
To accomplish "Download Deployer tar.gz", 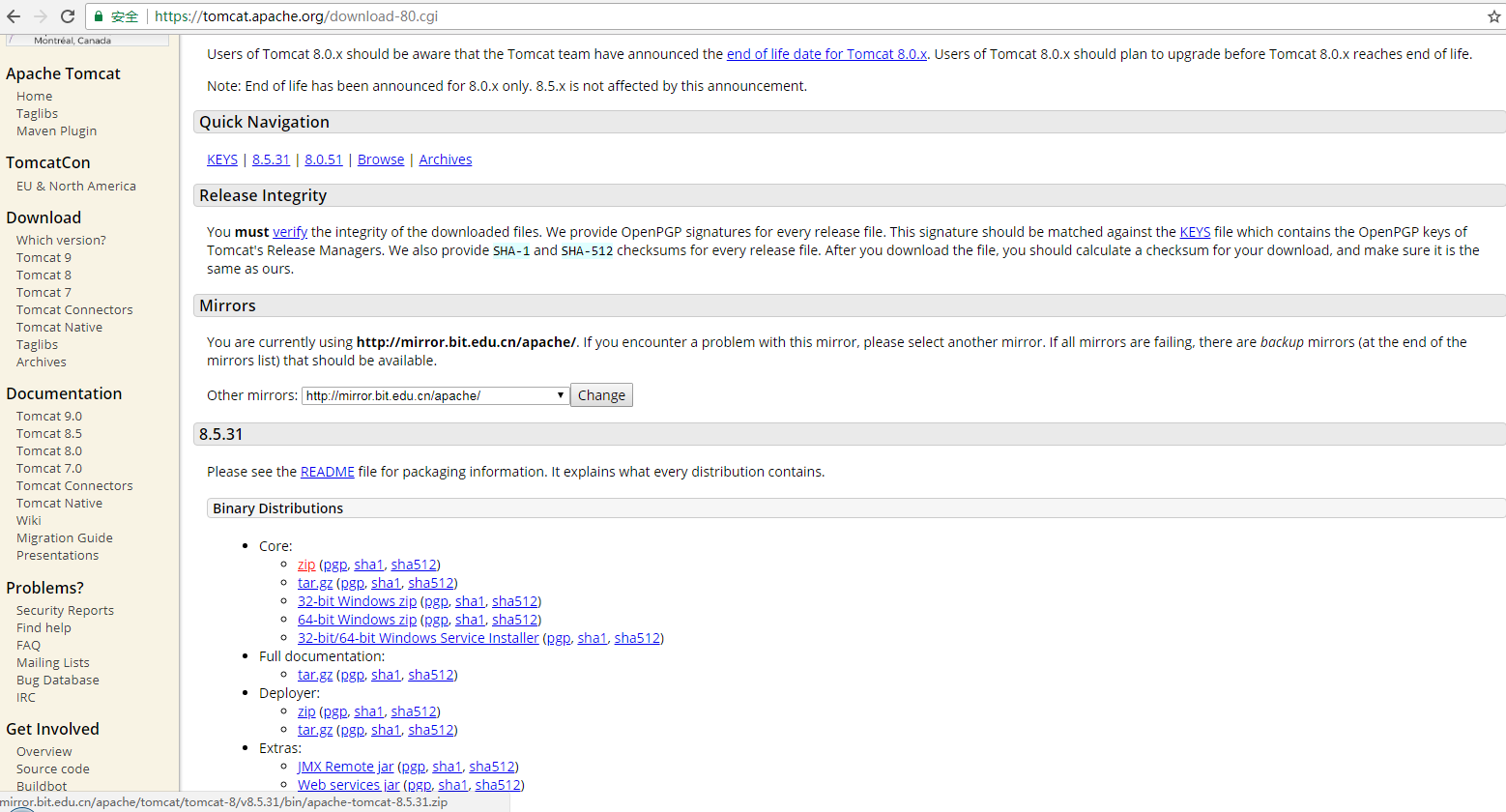I will coord(315,730).
